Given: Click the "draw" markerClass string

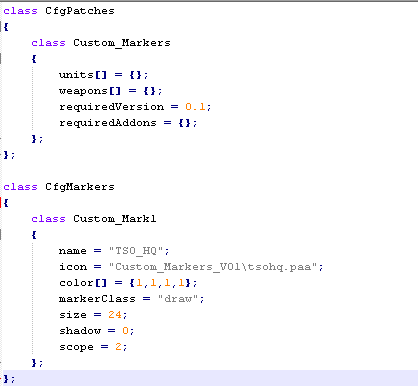Looking at the screenshot, I should (x=178, y=299).
